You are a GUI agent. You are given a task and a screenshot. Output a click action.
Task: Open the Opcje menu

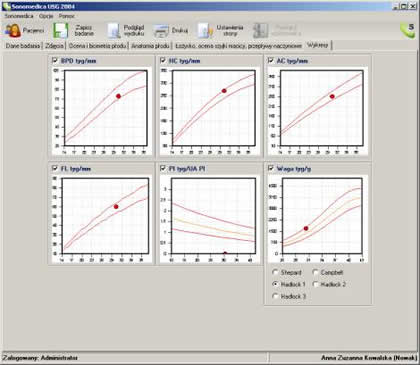tap(46, 16)
